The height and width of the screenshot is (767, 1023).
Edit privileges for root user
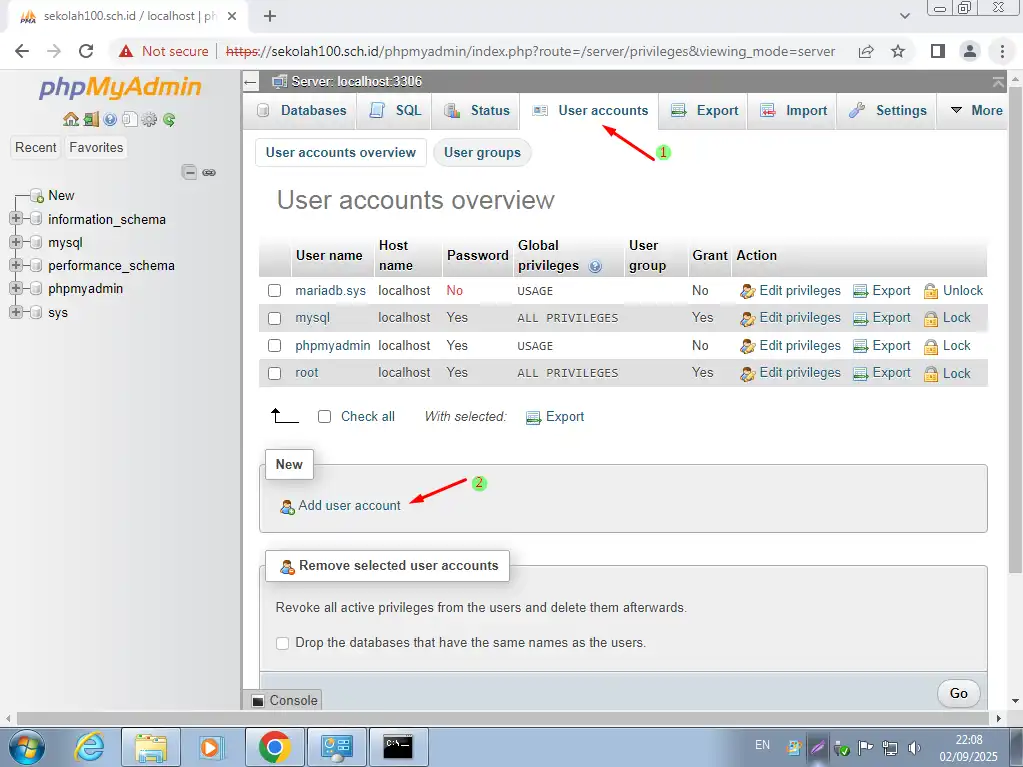pyautogui.click(x=790, y=373)
